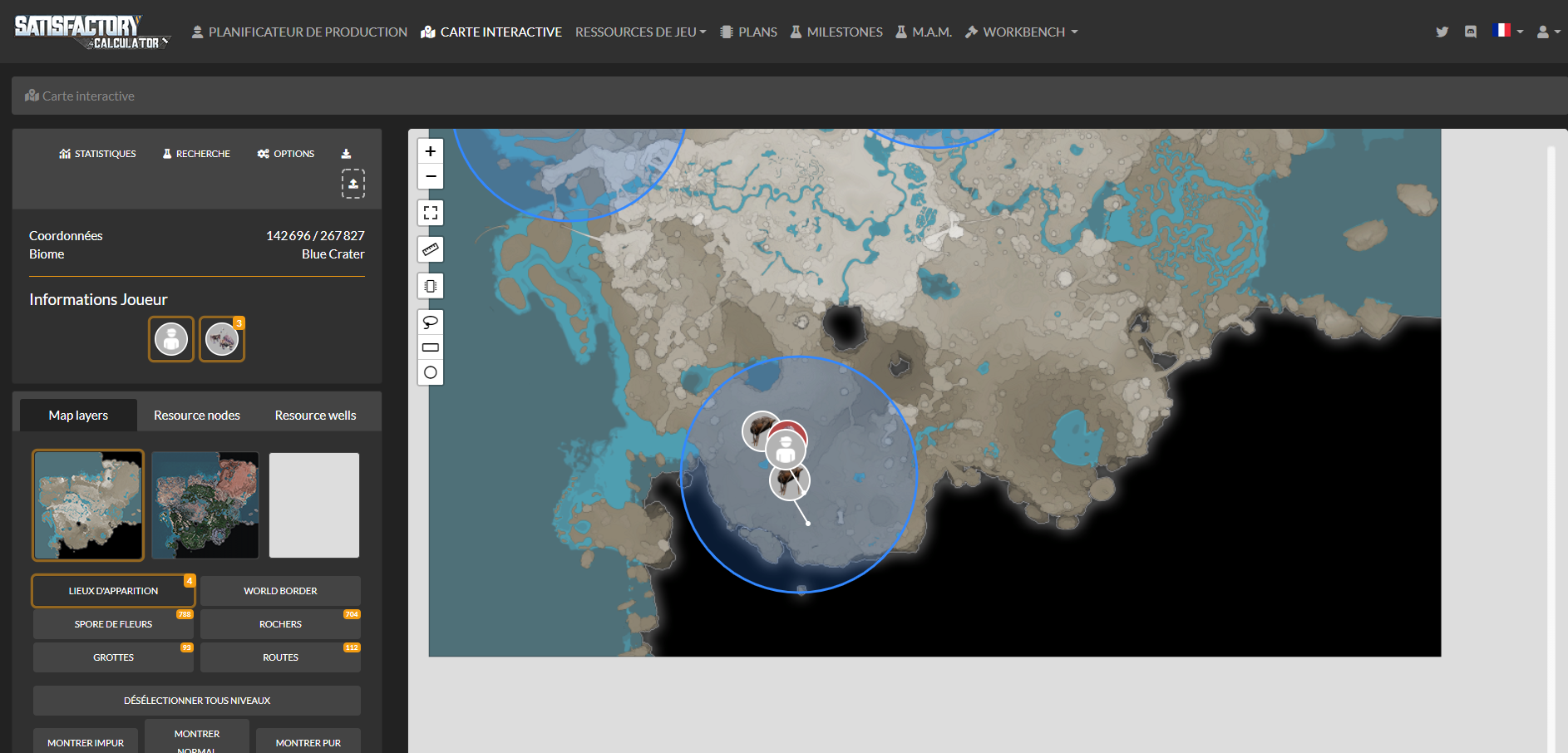
Task: Select the lasso selection tool
Action: click(431, 322)
